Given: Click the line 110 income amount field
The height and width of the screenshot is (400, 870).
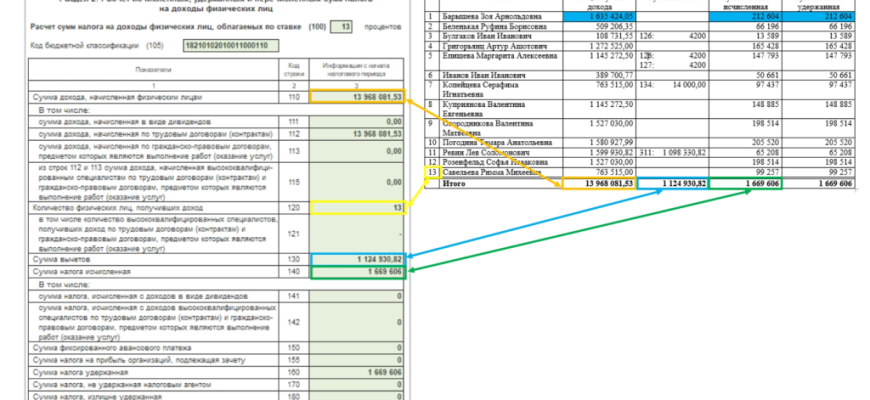Looking at the screenshot, I should tap(359, 95).
